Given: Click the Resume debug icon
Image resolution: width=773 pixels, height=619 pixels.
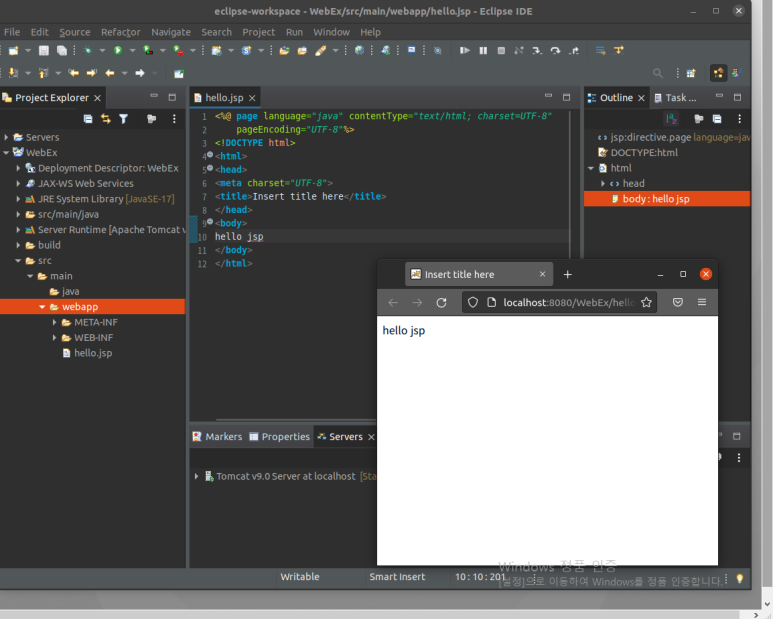Looking at the screenshot, I should tap(464, 50).
